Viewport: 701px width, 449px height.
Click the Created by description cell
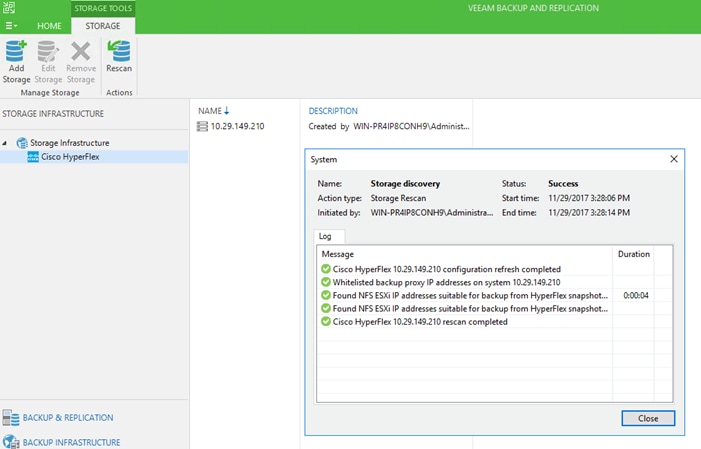(x=389, y=127)
